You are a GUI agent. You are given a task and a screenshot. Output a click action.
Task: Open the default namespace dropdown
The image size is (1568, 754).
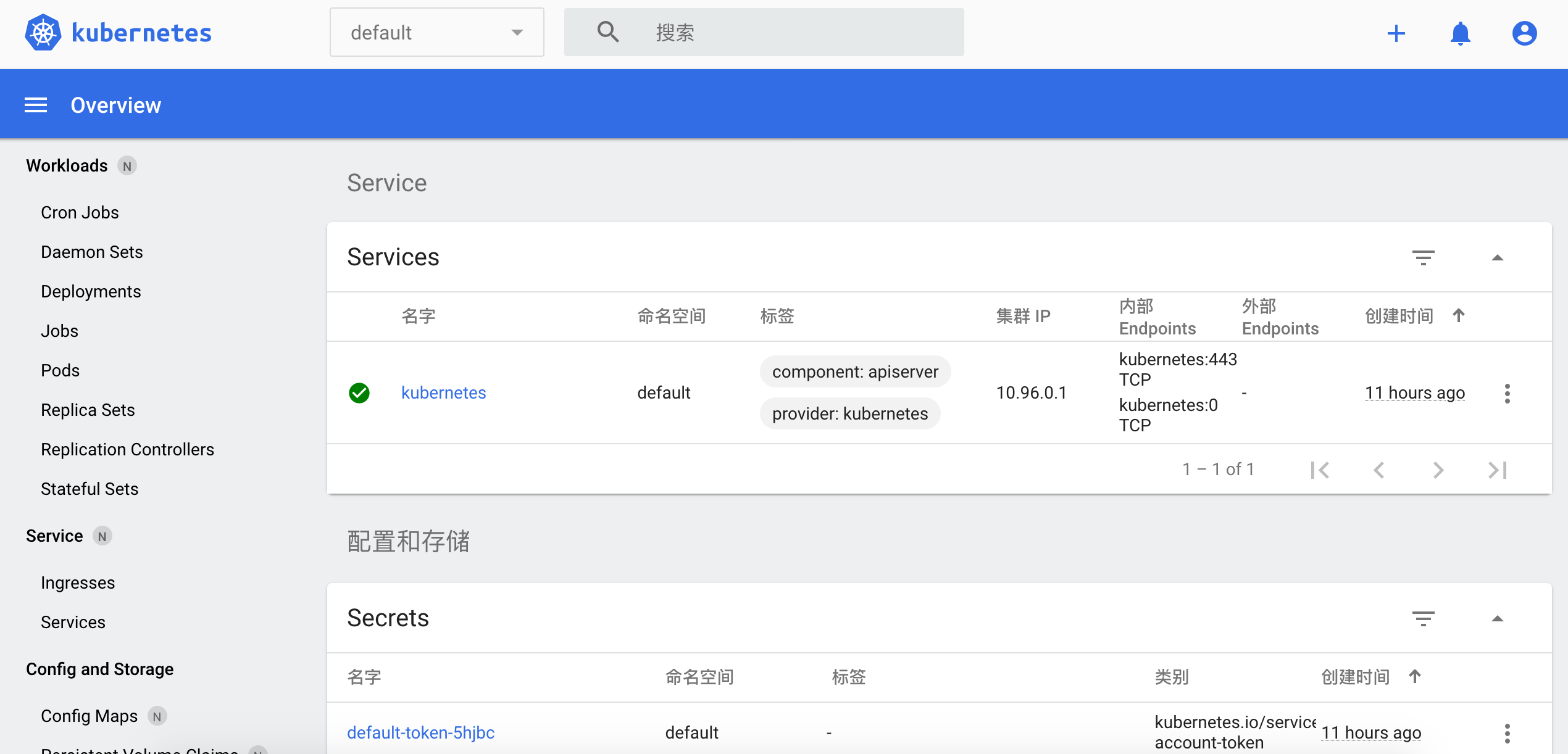coord(437,32)
